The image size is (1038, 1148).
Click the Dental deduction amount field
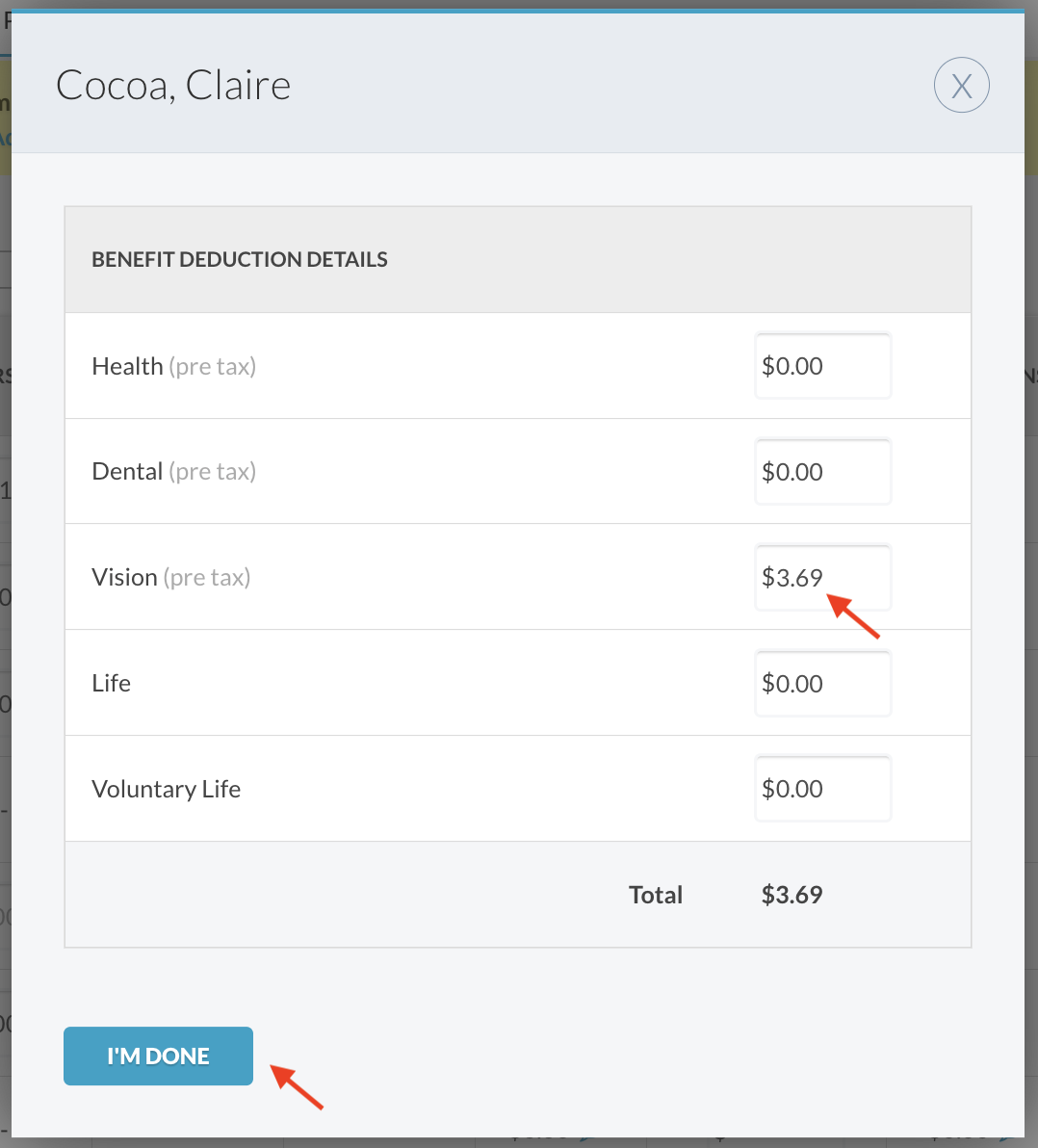(x=822, y=472)
